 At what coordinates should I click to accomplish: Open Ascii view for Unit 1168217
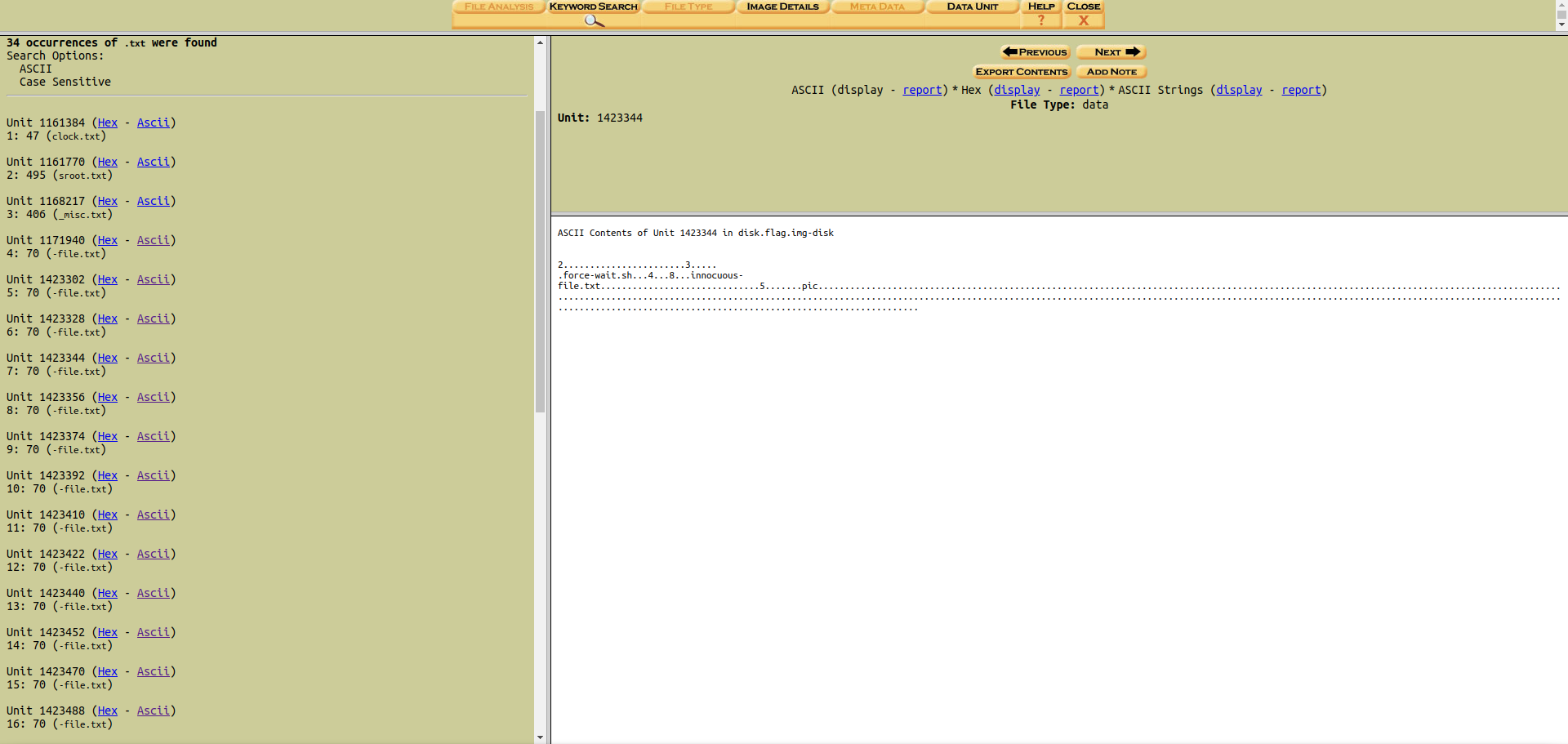tap(153, 201)
